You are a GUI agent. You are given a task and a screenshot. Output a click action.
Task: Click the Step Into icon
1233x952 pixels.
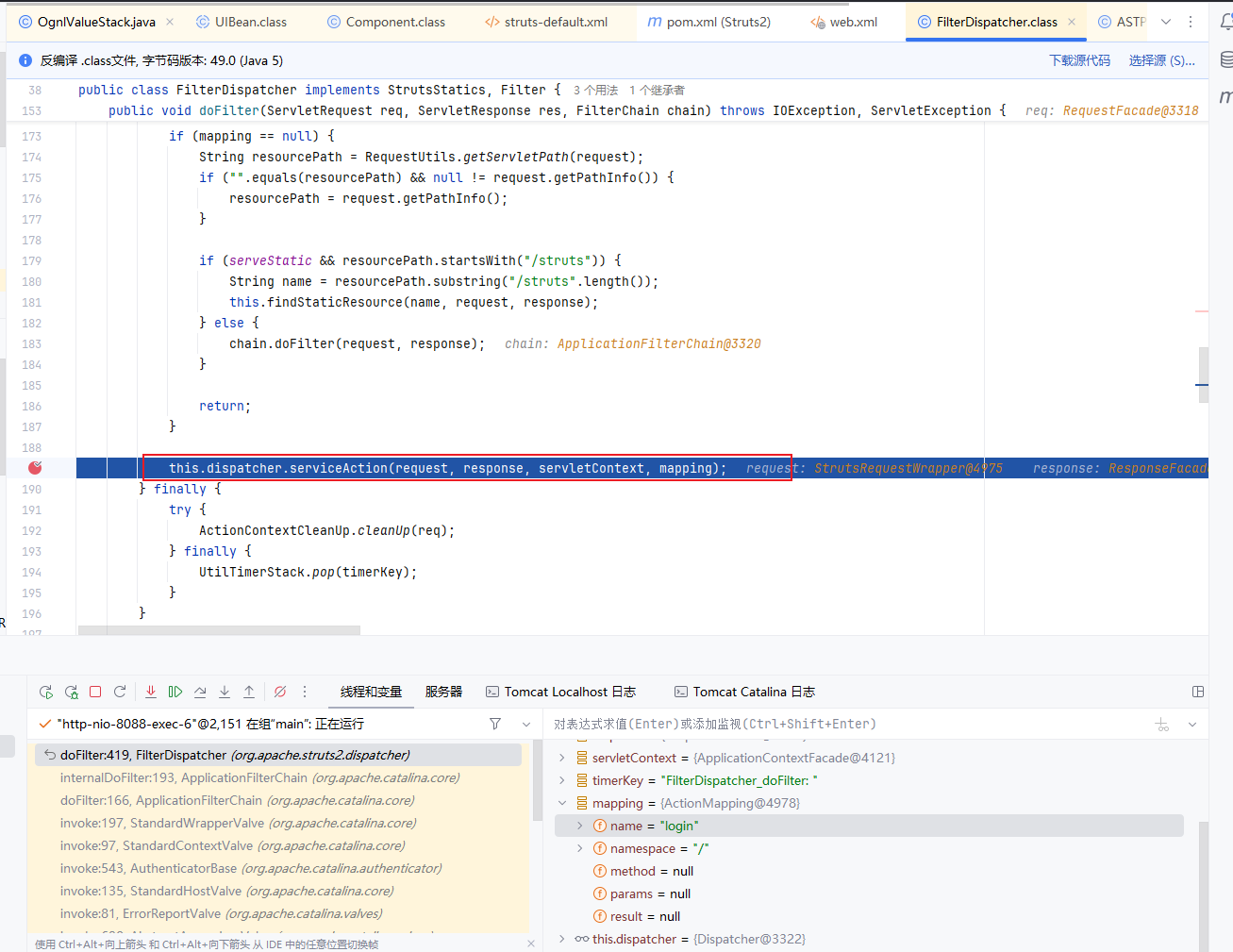pos(225,692)
